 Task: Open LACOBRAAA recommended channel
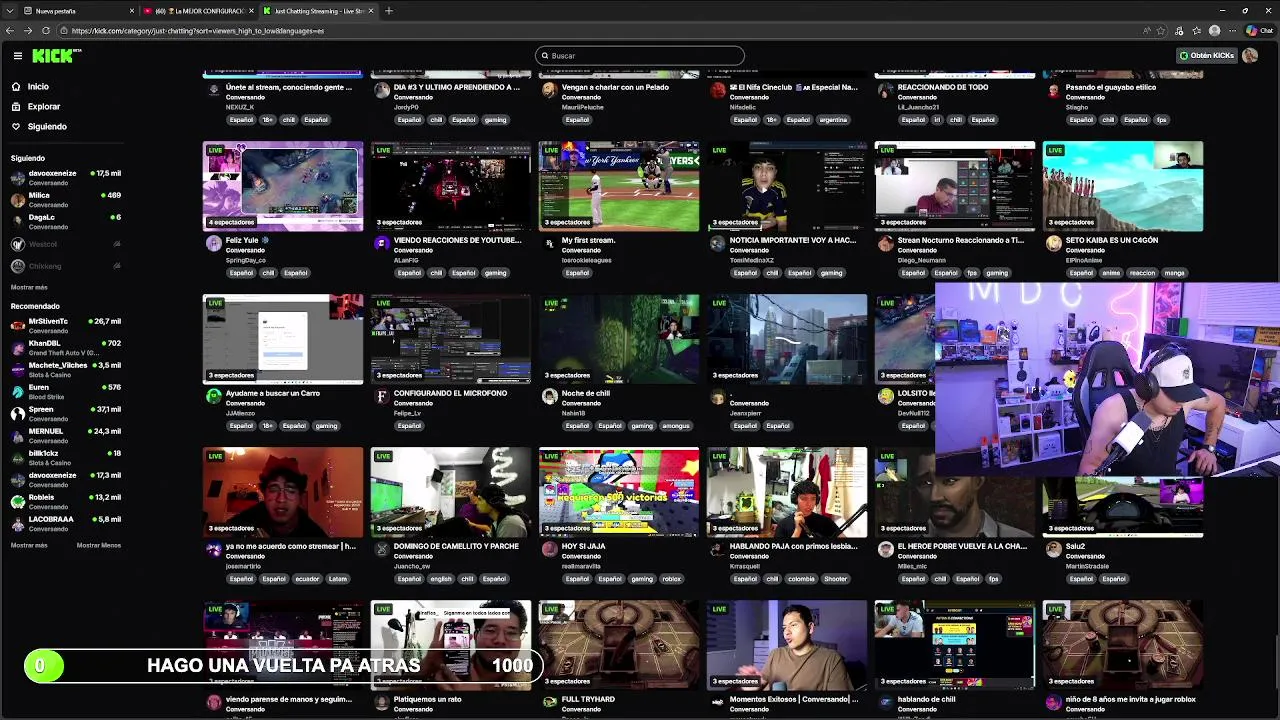[x=65, y=523]
